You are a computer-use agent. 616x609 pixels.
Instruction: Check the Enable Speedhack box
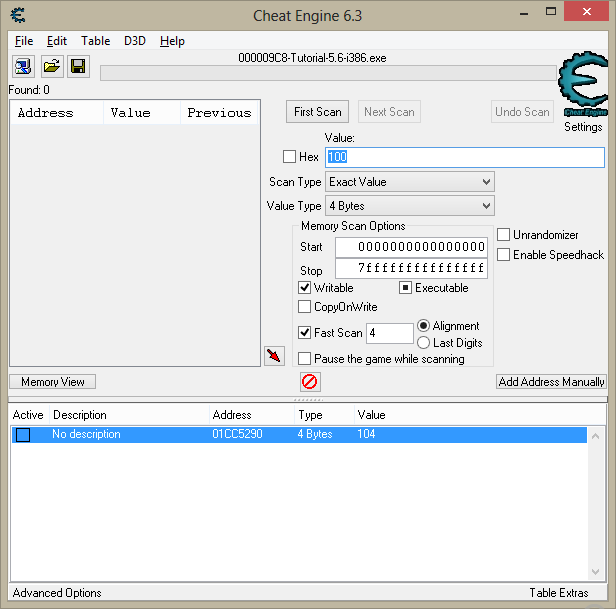pos(504,255)
